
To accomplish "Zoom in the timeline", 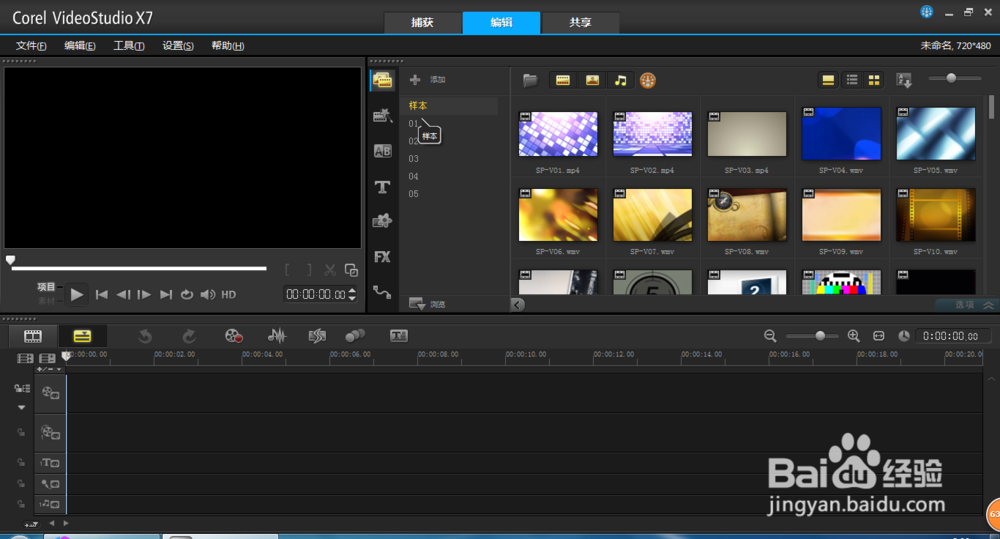I will 853,336.
